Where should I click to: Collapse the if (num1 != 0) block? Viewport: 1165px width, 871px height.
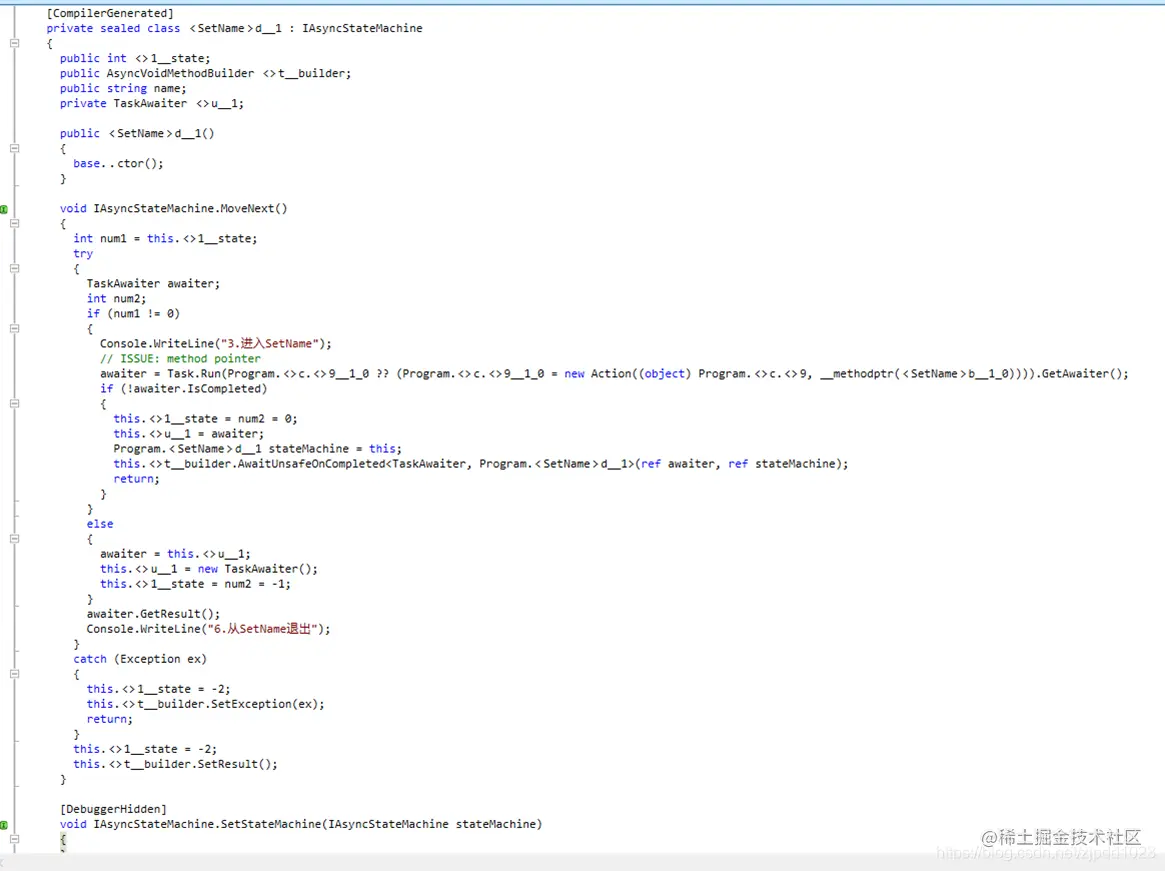point(14,328)
